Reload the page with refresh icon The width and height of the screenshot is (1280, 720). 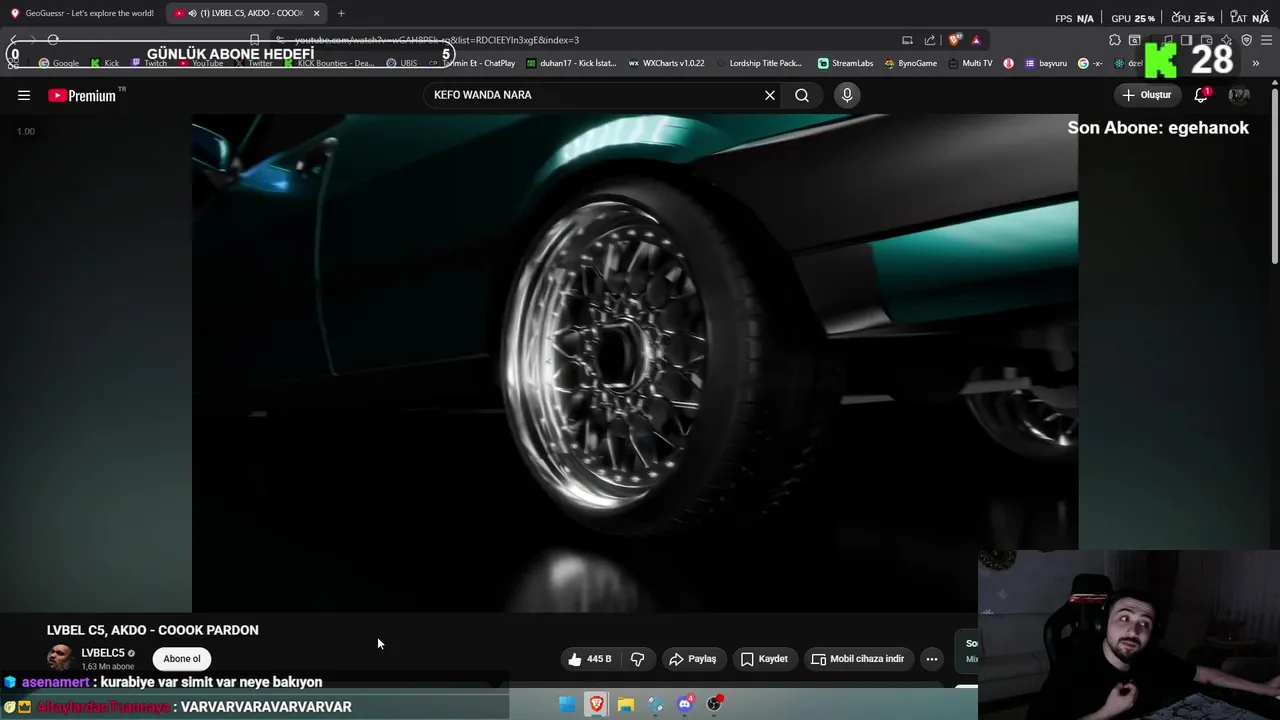53,40
